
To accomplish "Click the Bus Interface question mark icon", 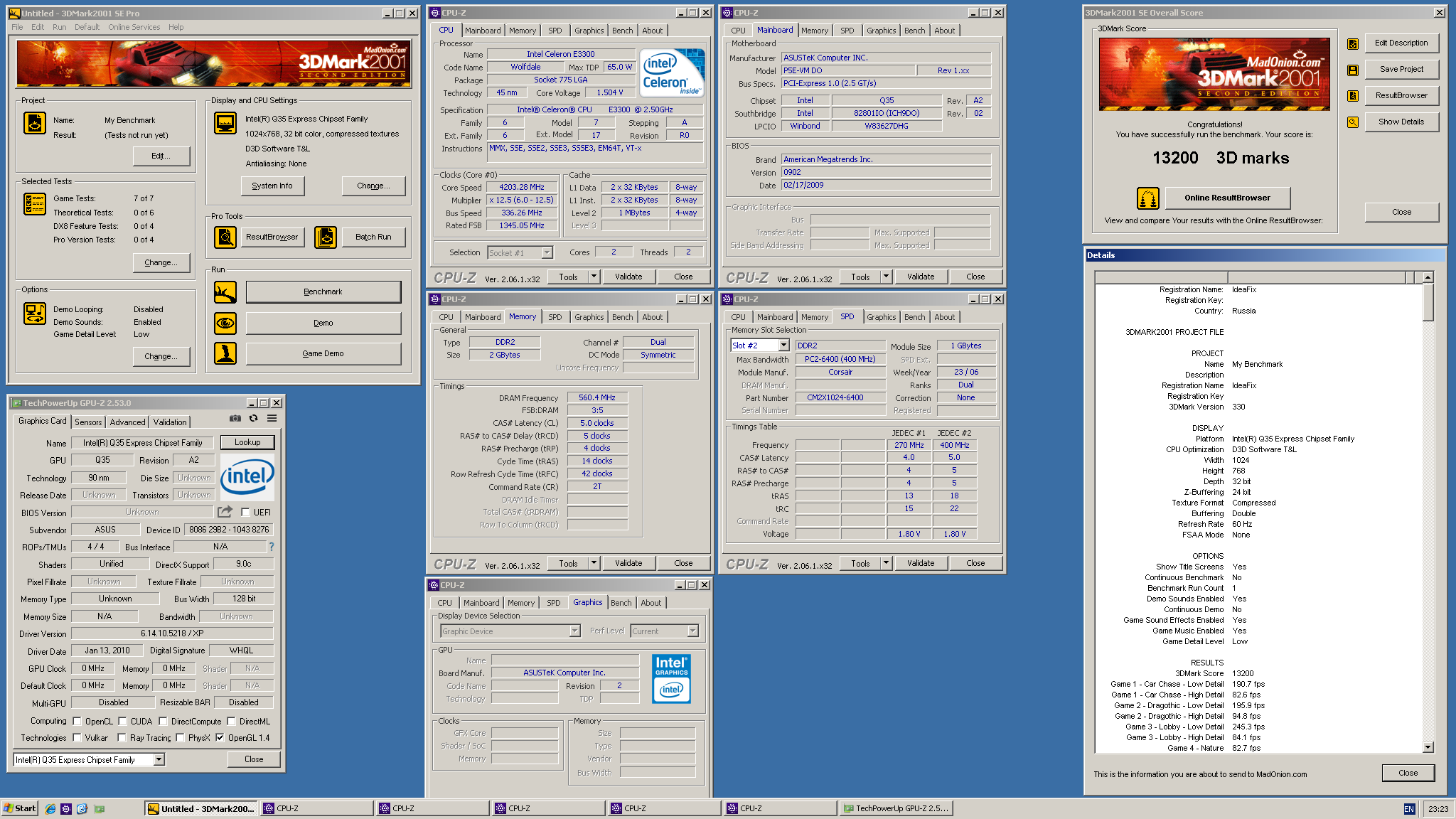I will click(x=271, y=547).
